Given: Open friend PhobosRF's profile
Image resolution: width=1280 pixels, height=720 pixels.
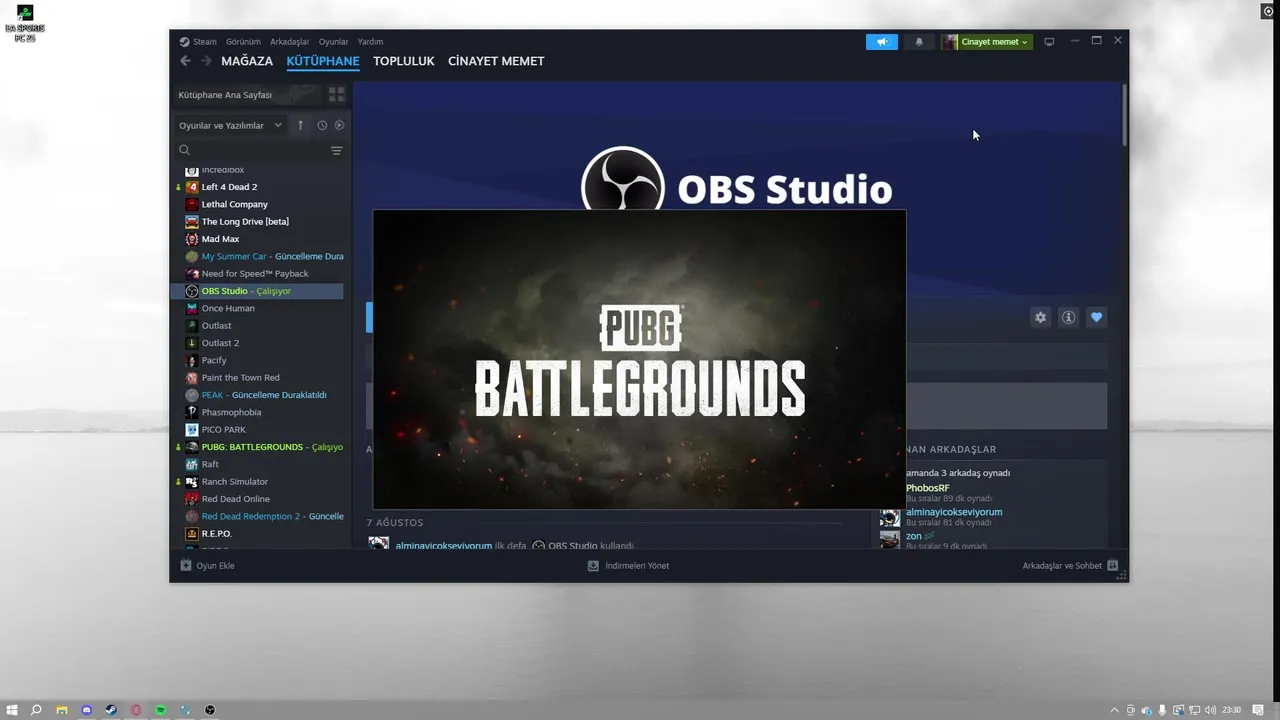Looking at the screenshot, I should pyautogui.click(x=927, y=488).
